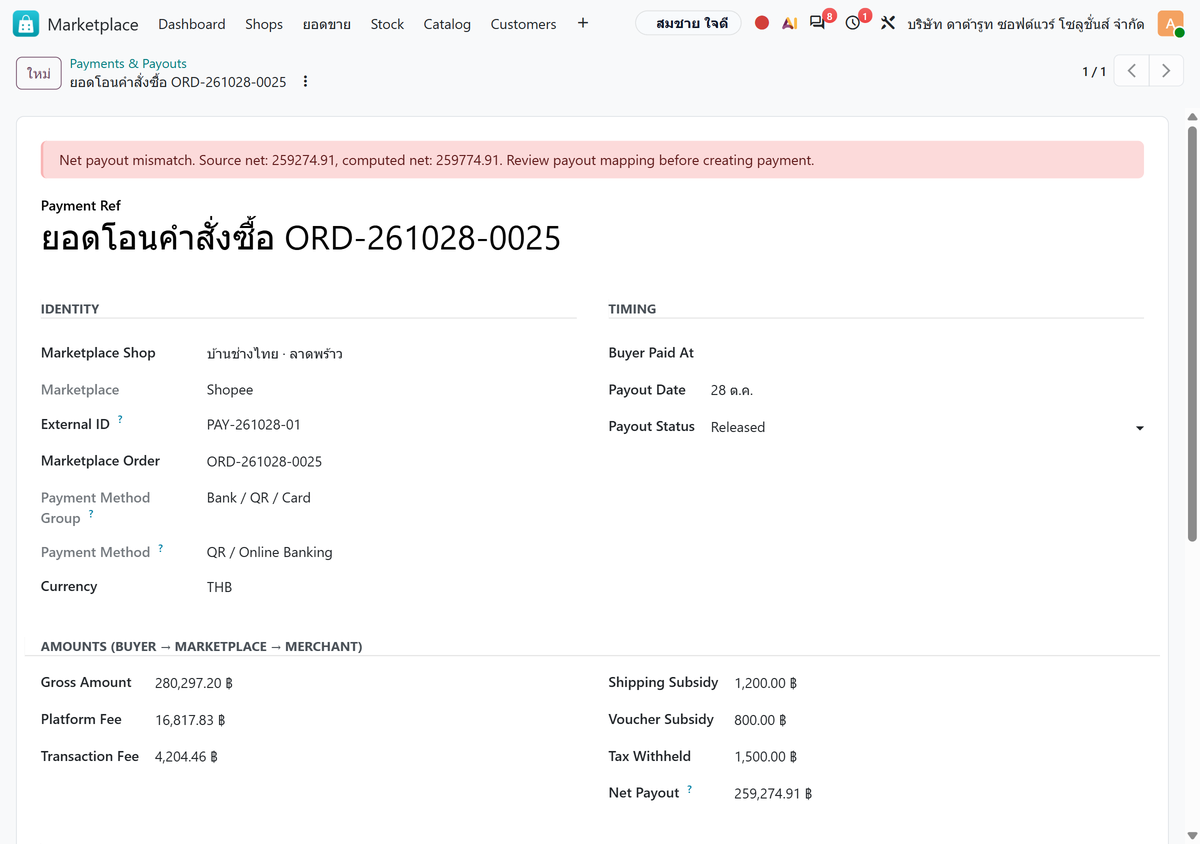Click the pager counter 1 / 1
This screenshot has width=1200, height=844.
point(1094,72)
